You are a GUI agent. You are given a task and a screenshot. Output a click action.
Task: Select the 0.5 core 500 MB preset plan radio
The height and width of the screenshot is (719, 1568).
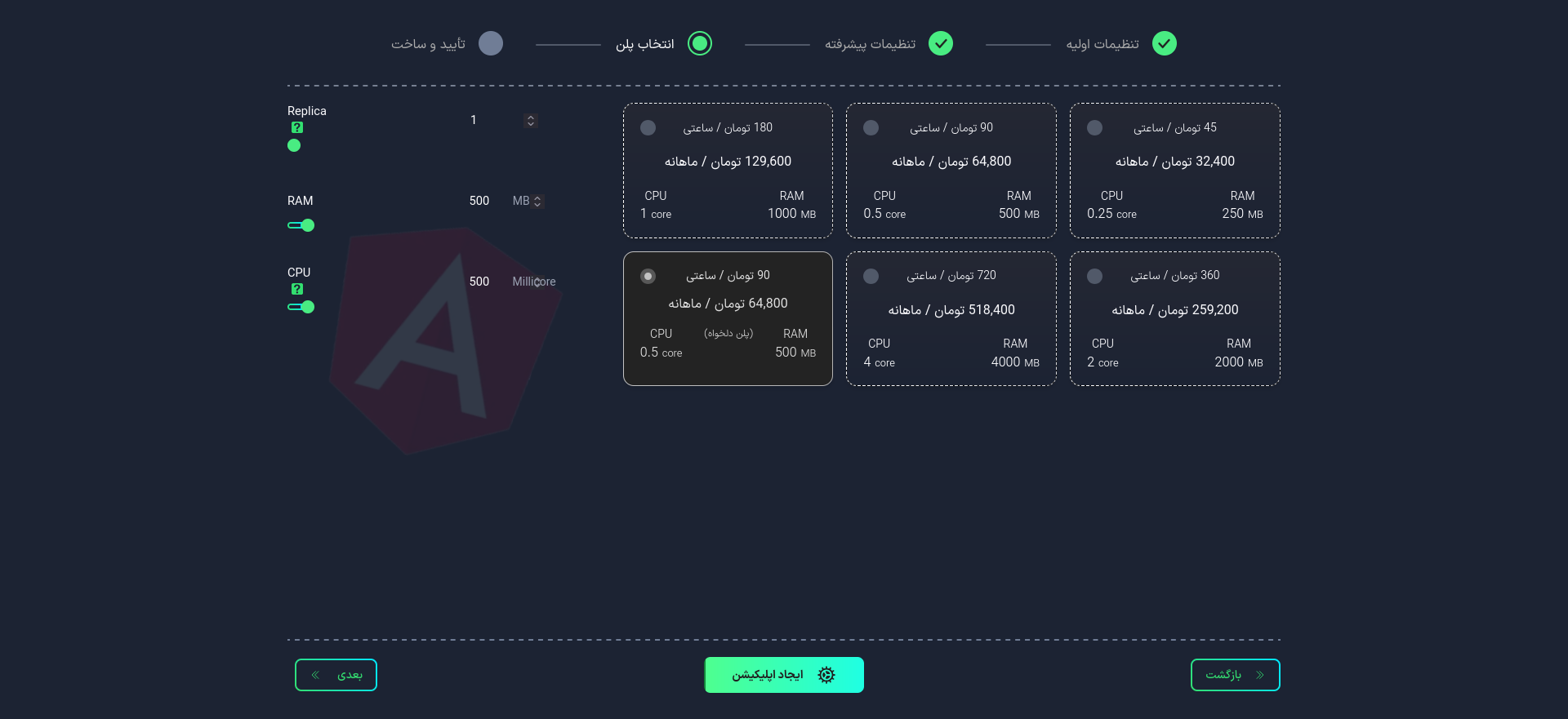coord(871,128)
